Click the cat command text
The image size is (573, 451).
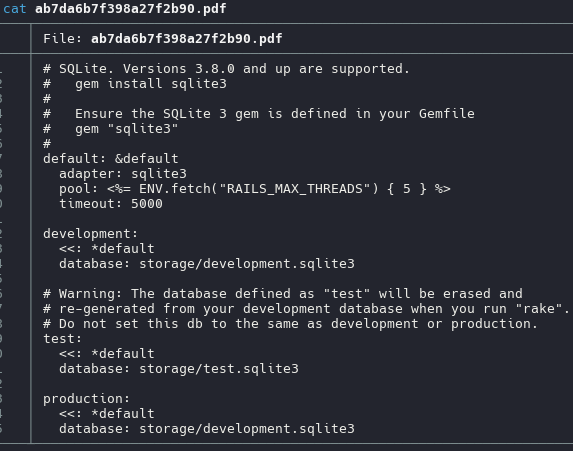click(14, 9)
